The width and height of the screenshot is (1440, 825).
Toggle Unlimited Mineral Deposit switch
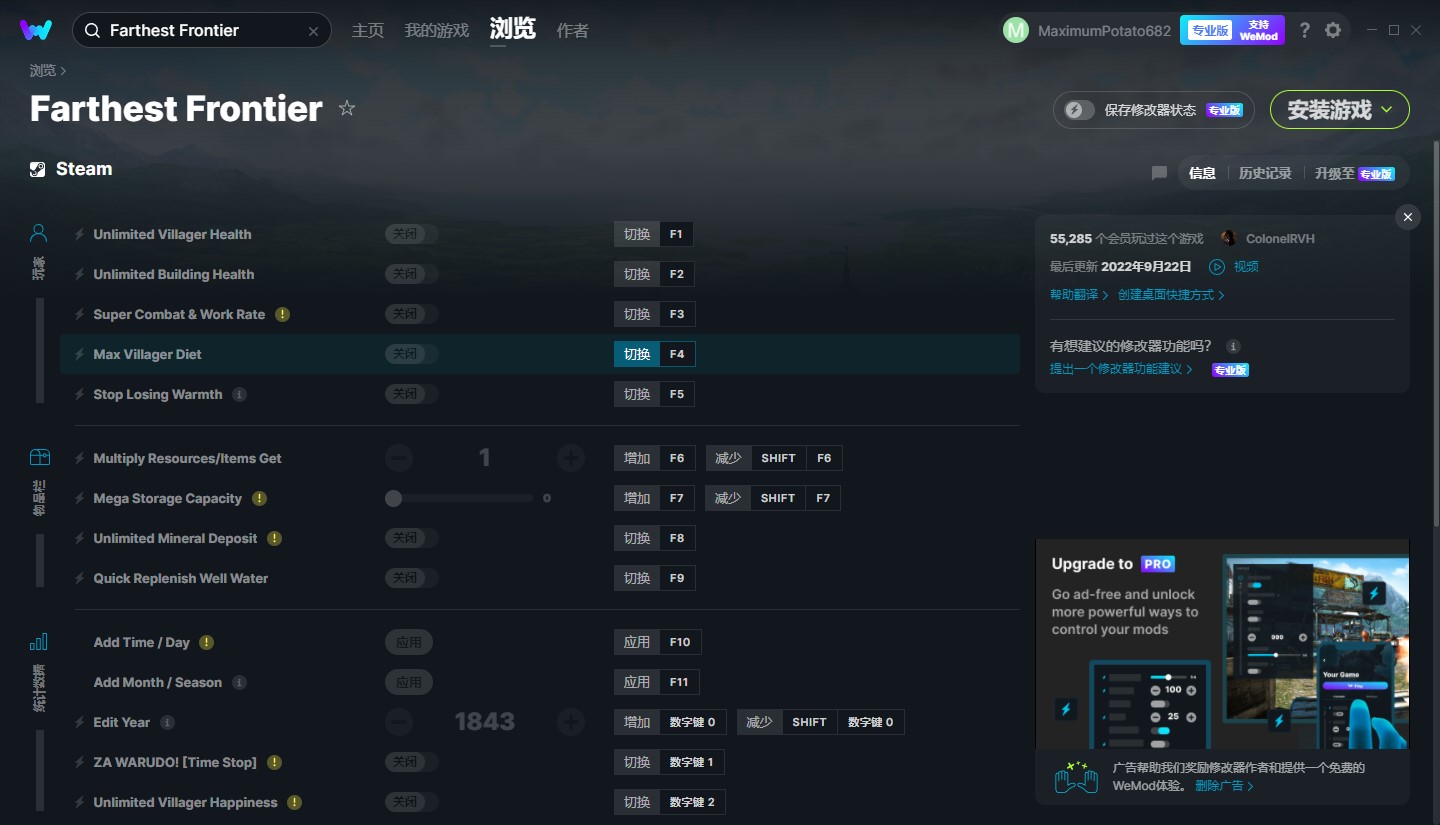(411, 538)
